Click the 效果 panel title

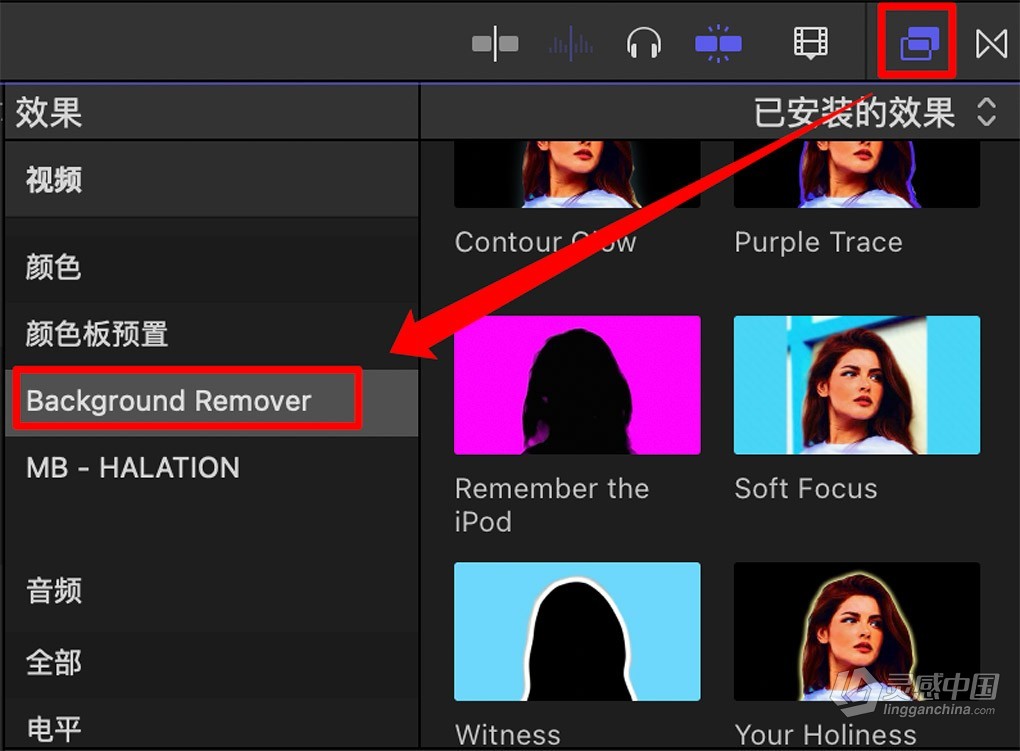pos(49,113)
